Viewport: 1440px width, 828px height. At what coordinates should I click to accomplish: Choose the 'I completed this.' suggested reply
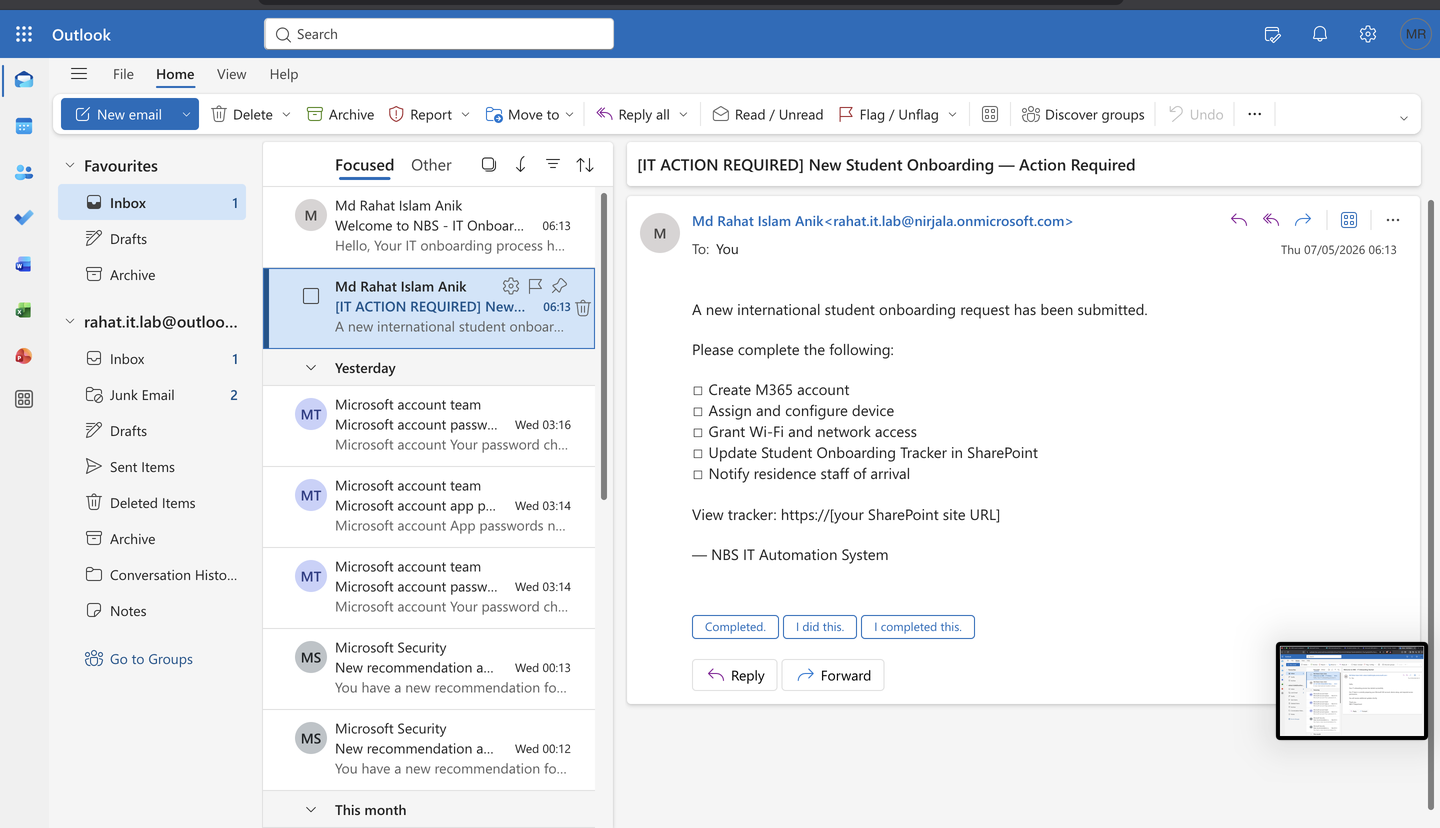click(918, 627)
